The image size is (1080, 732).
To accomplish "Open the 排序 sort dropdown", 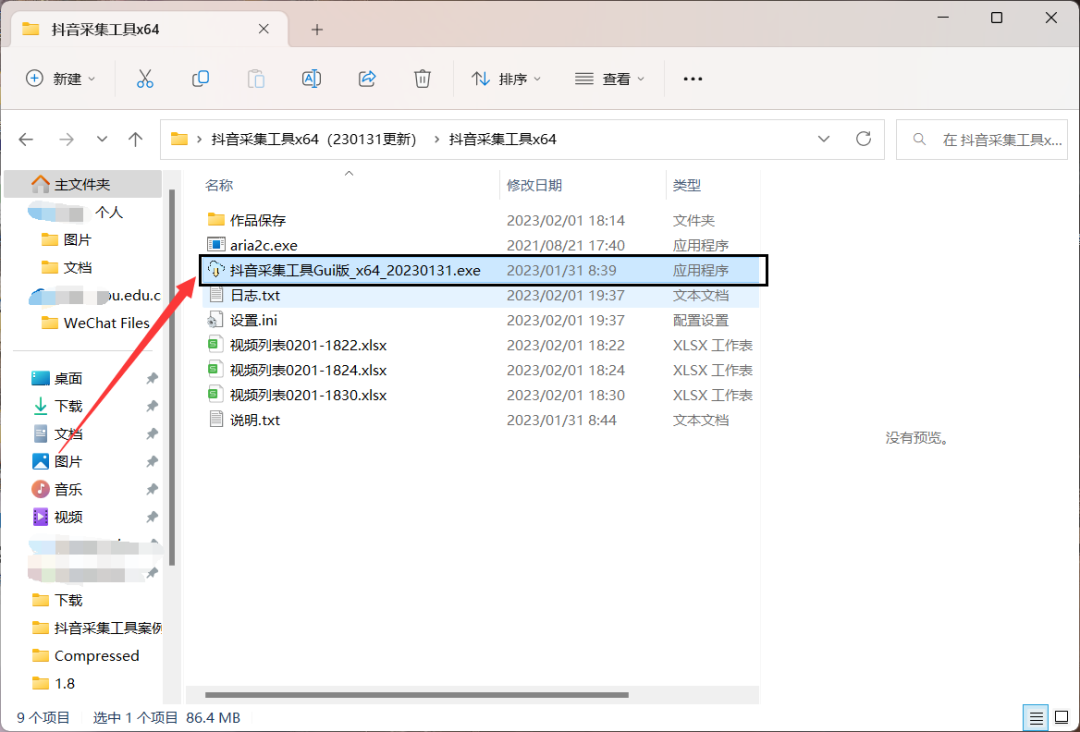I will click(506, 79).
